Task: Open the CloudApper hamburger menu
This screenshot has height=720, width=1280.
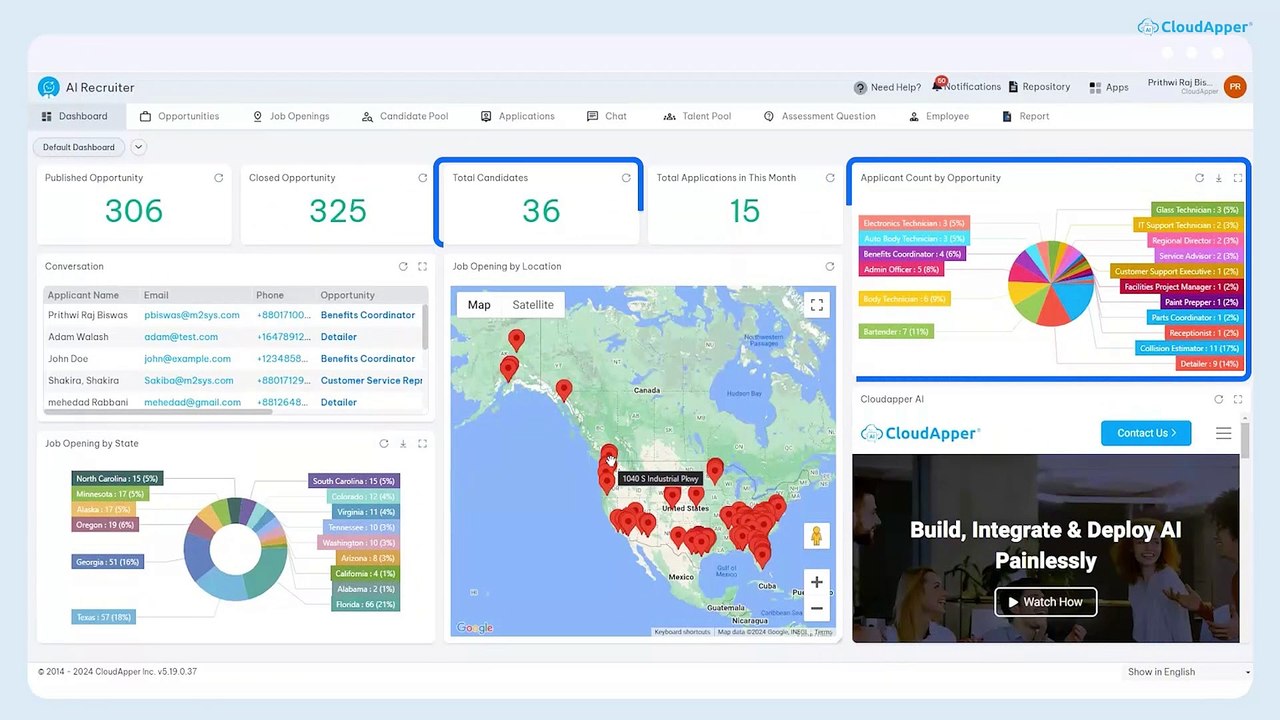Action: tap(1223, 433)
